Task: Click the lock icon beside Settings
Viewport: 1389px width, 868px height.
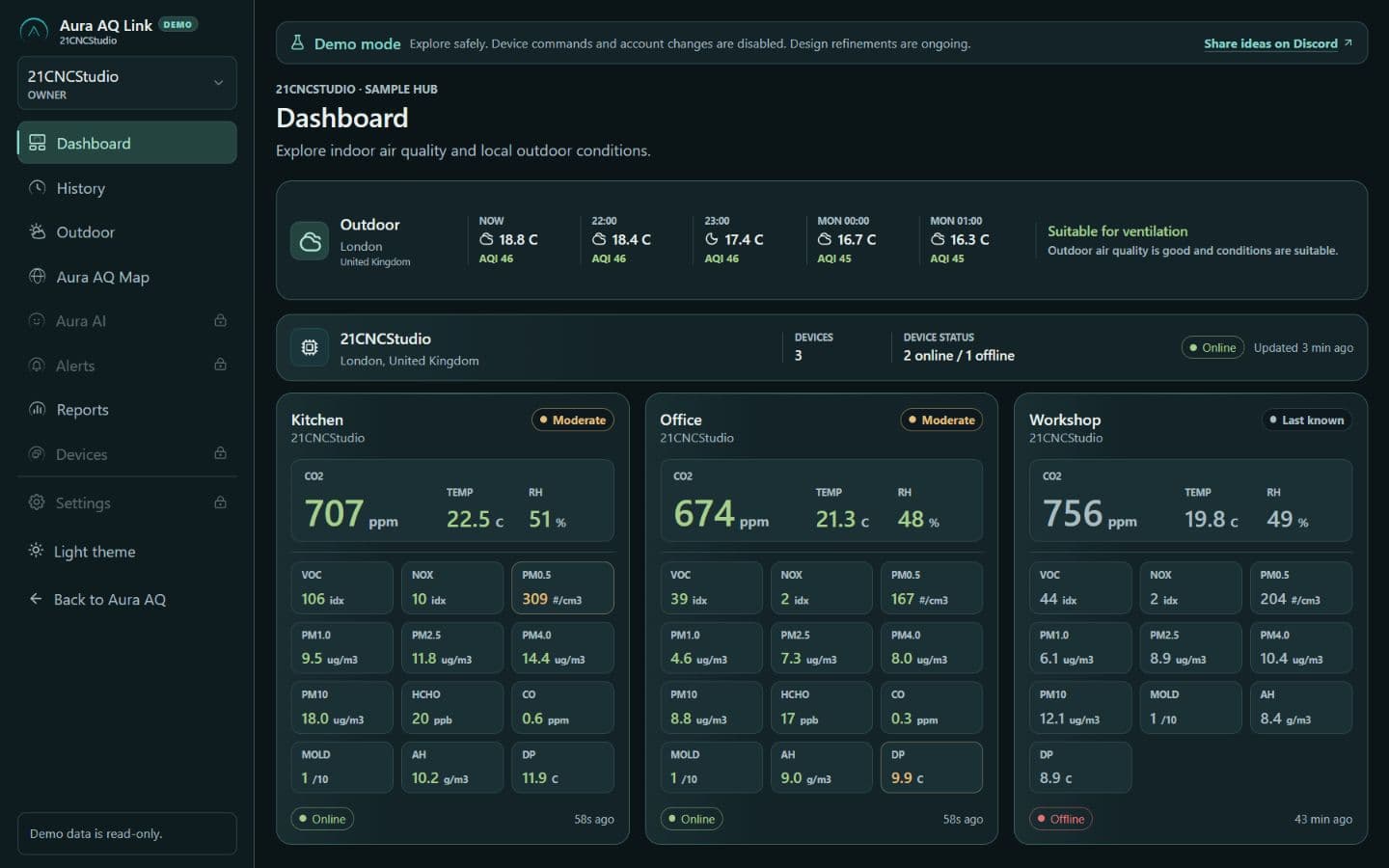Action: 220,502
